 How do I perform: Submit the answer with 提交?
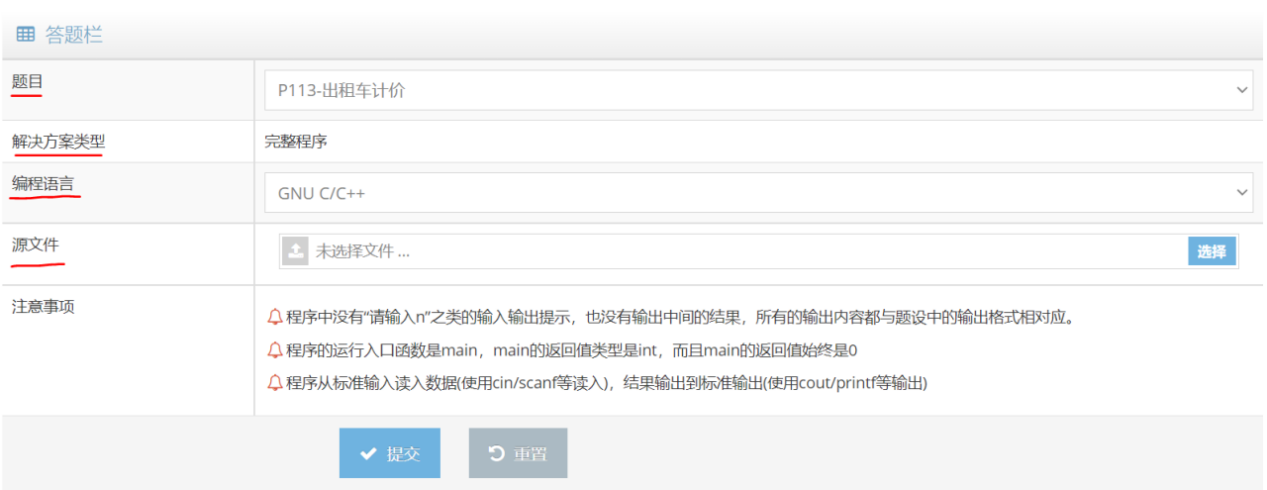389,454
